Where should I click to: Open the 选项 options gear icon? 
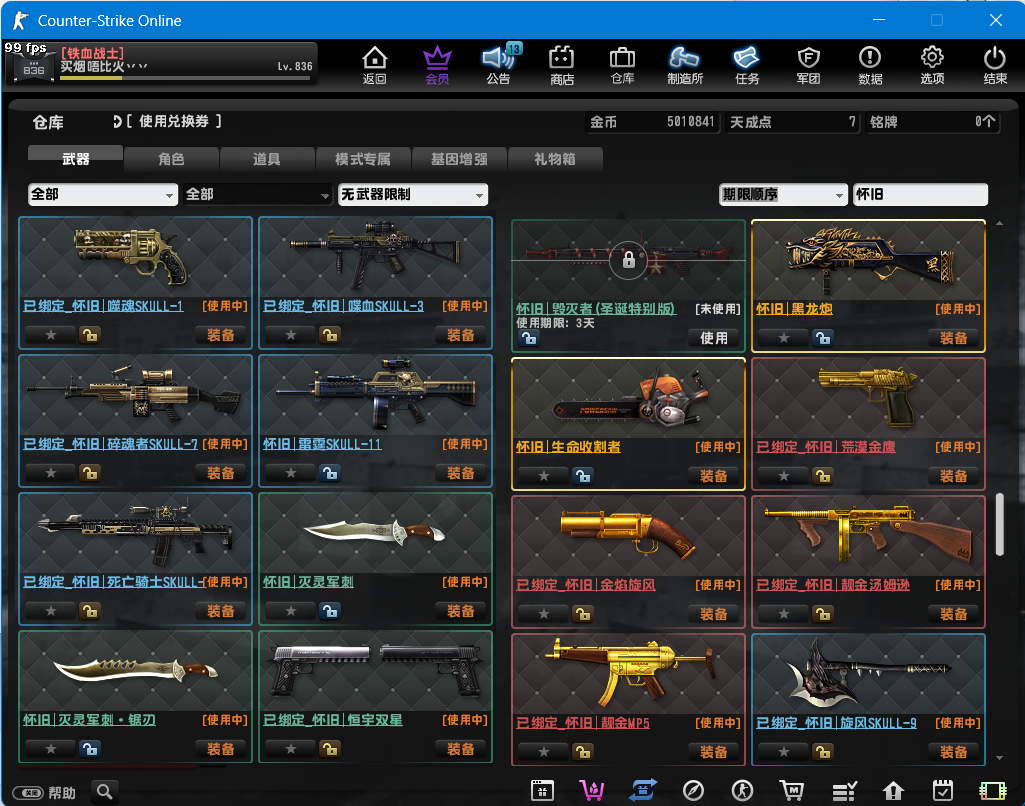point(932,65)
